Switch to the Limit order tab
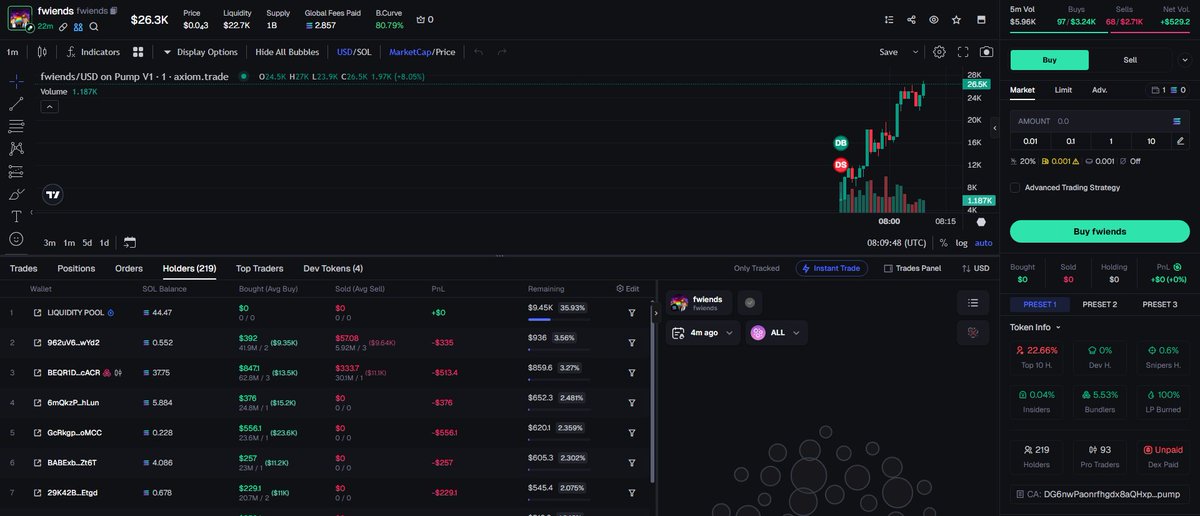 pyautogui.click(x=1063, y=90)
